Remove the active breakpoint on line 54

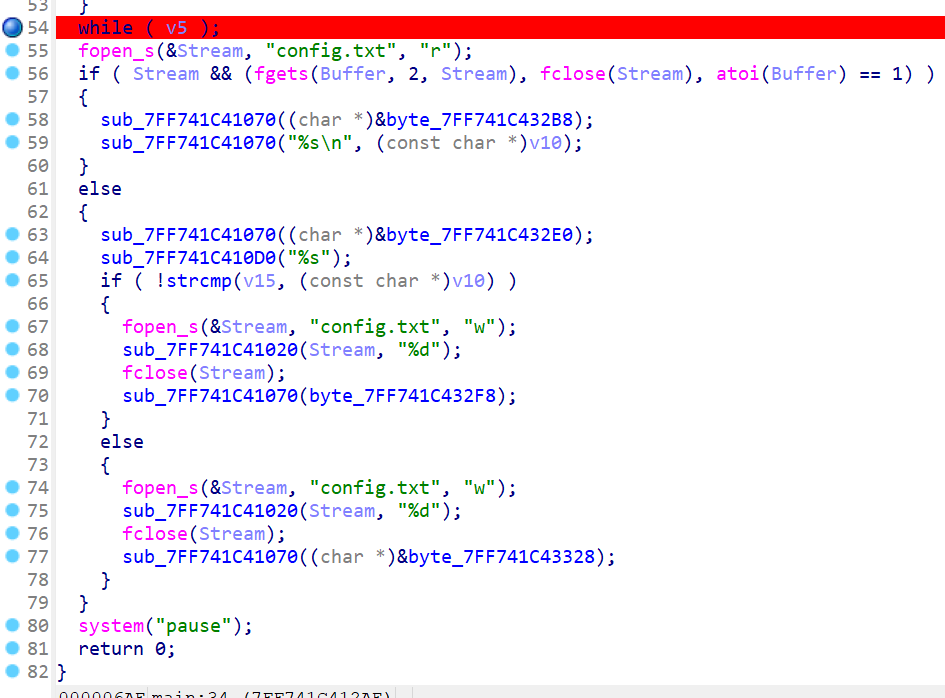point(12,27)
